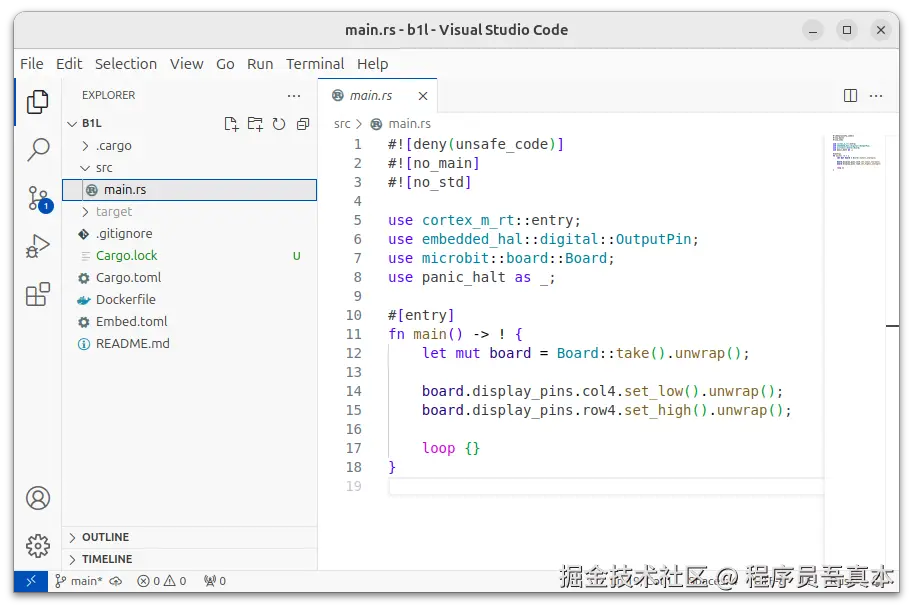
Task: Click line number 11 in the gutter
Action: click(353, 334)
